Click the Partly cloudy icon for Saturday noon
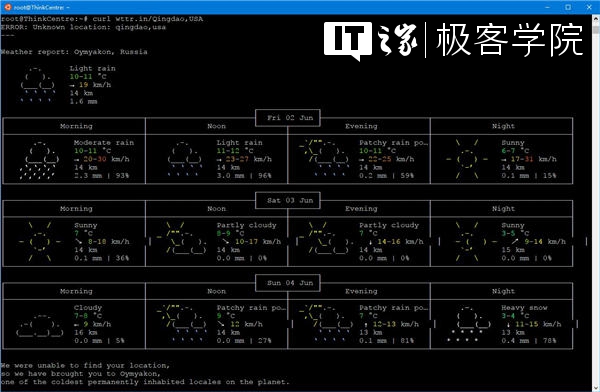The image size is (600, 392). (x=181, y=238)
